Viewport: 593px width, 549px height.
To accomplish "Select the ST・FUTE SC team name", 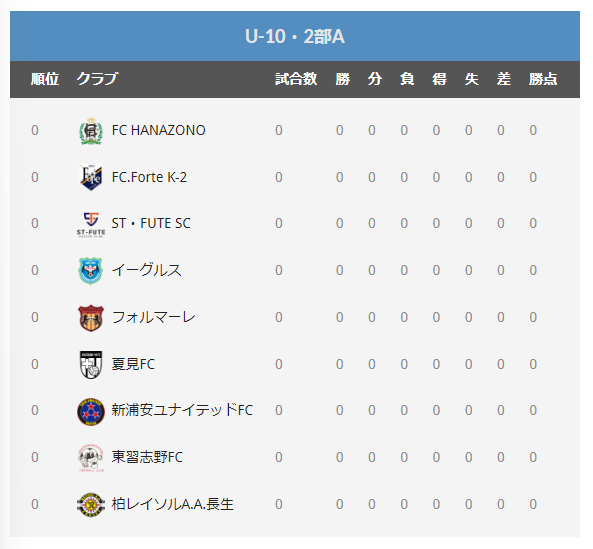I will pyautogui.click(x=151, y=223).
